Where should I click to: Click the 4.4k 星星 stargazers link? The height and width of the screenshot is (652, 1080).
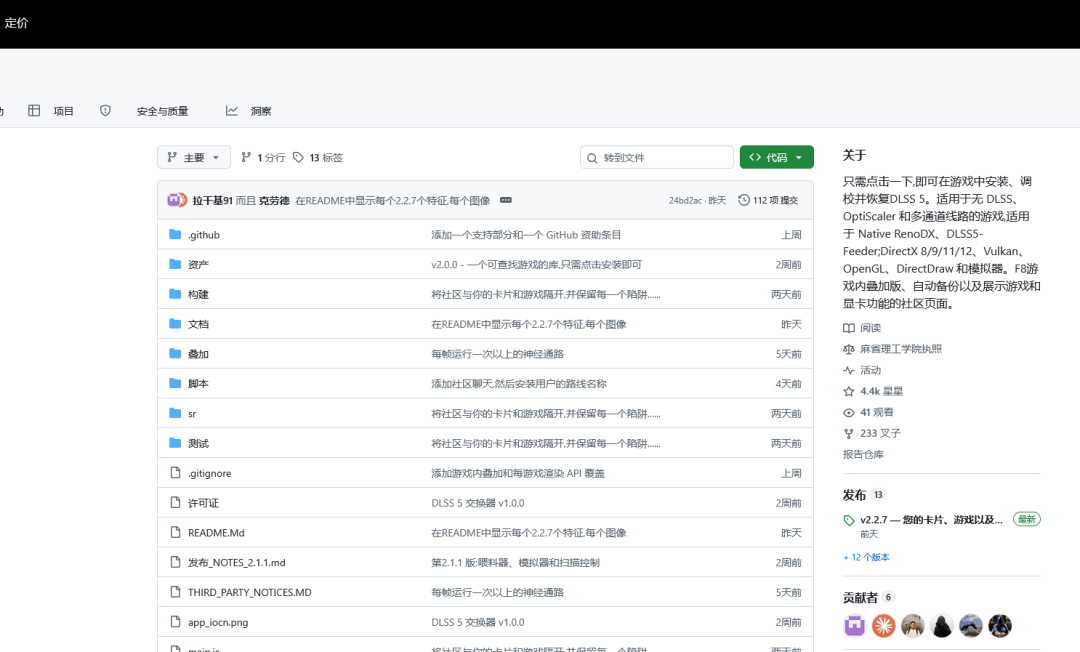tap(873, 391)
